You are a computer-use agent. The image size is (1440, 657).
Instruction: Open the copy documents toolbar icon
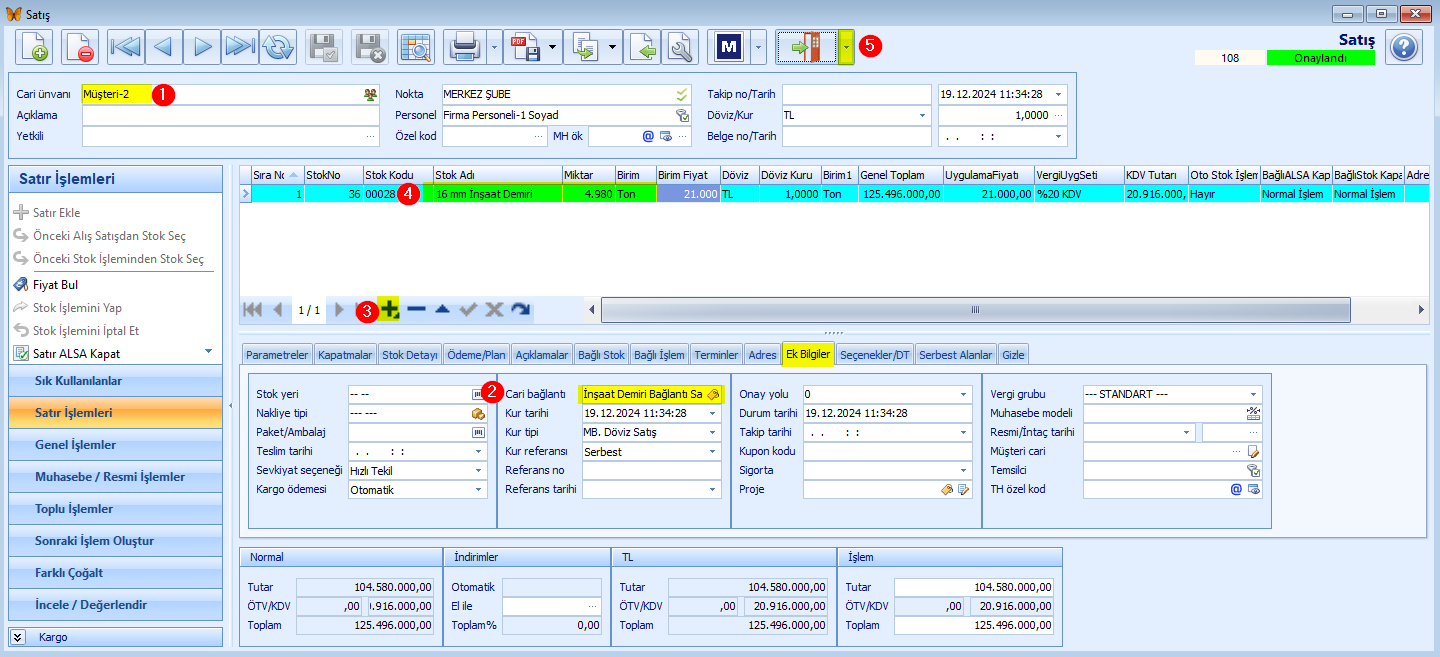[584, 47]
